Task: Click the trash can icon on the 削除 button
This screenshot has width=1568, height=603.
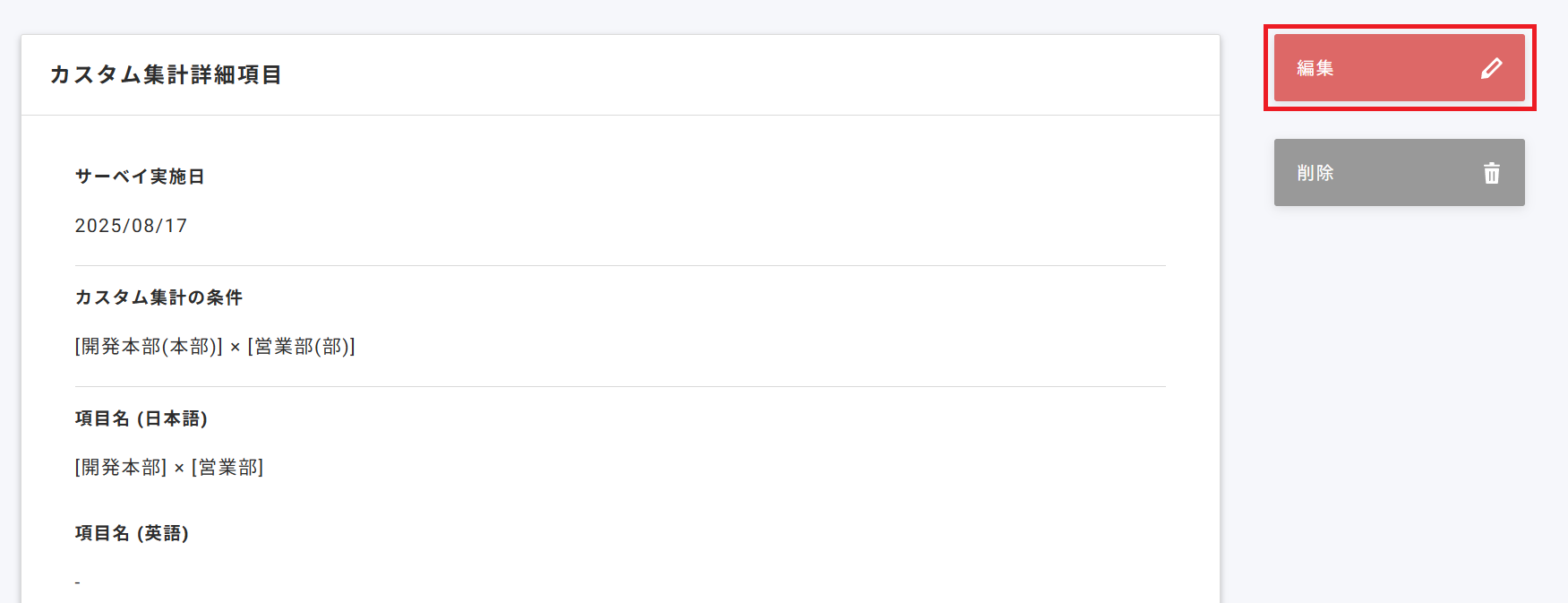Action: click(x=1492, y=172)
